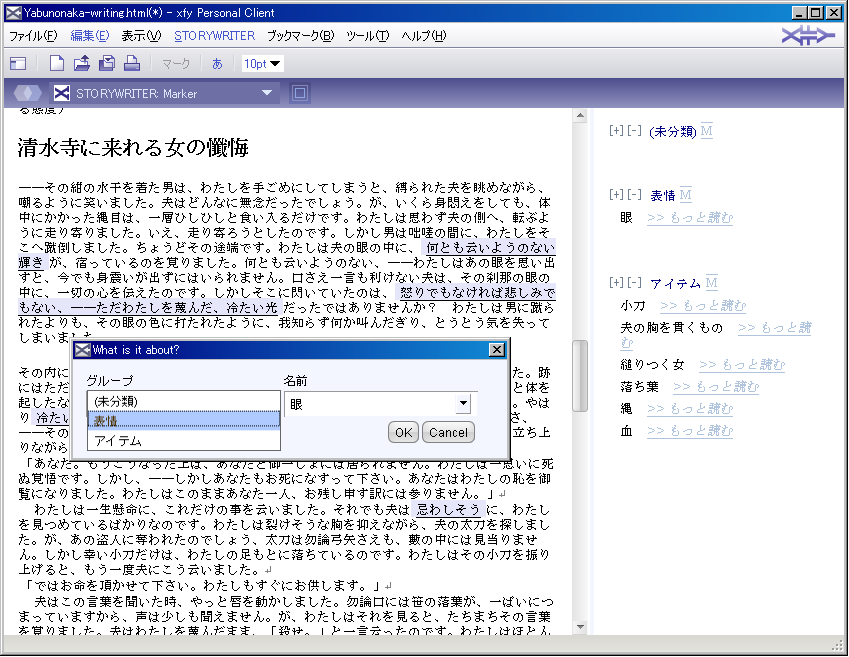Click the M marker icon next to 表情
Viewport: 849px width, 657px height.
pos(685,195)
